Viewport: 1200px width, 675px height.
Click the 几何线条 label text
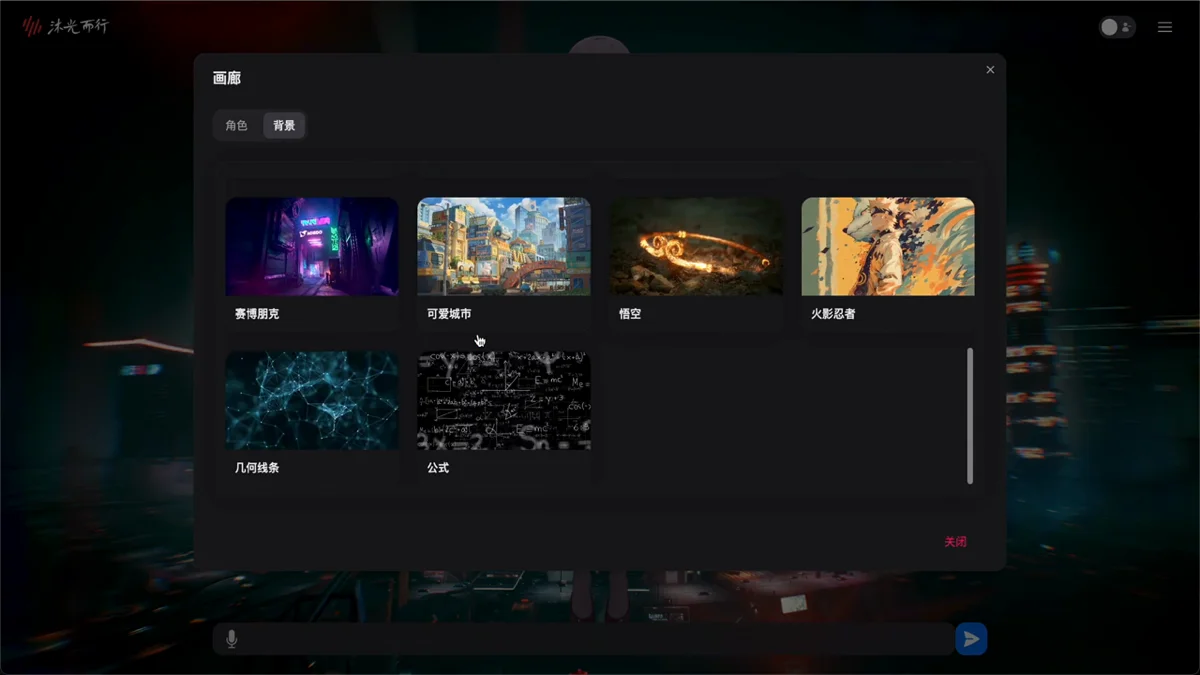pyautogui.click(x=257, y=468)
